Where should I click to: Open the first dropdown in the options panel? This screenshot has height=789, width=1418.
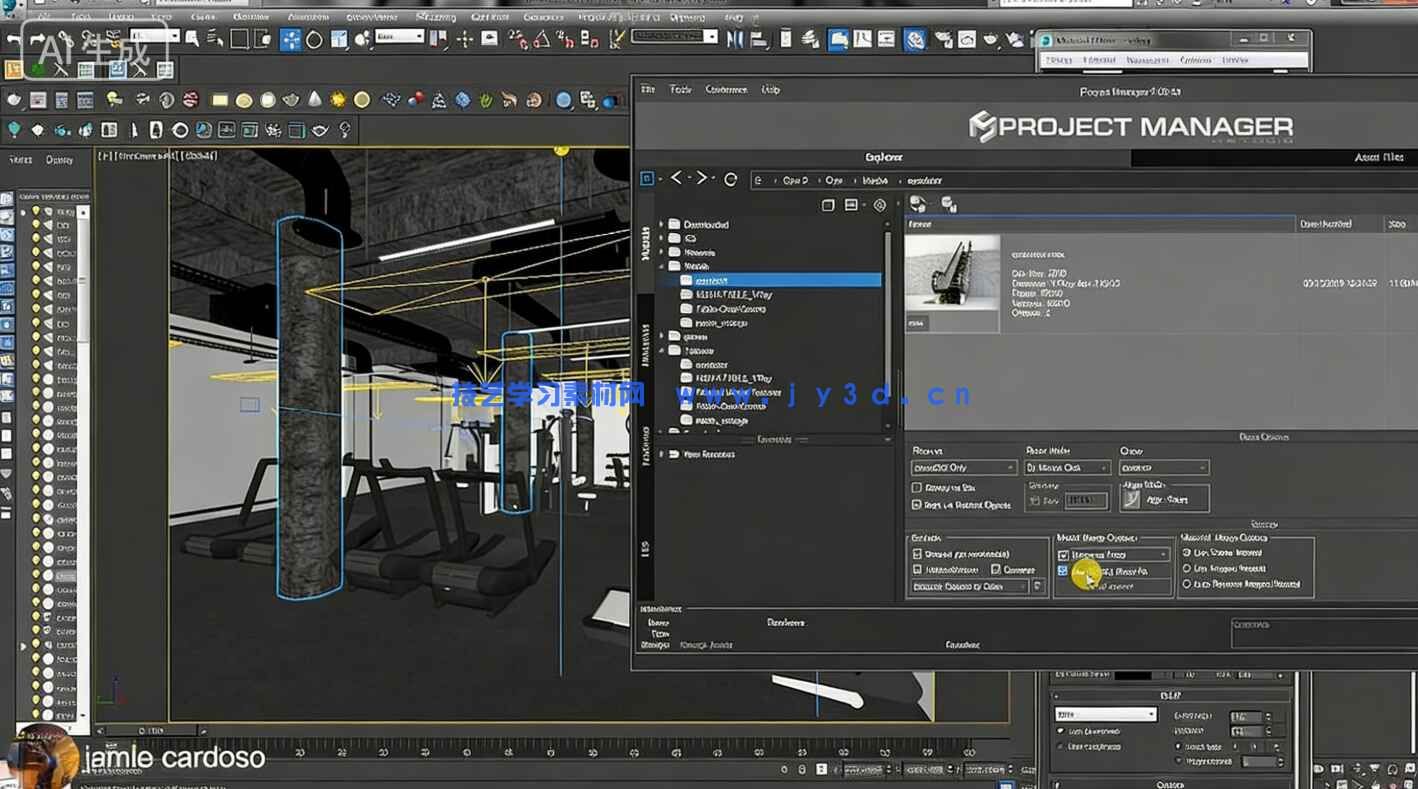tap(964, 467)
